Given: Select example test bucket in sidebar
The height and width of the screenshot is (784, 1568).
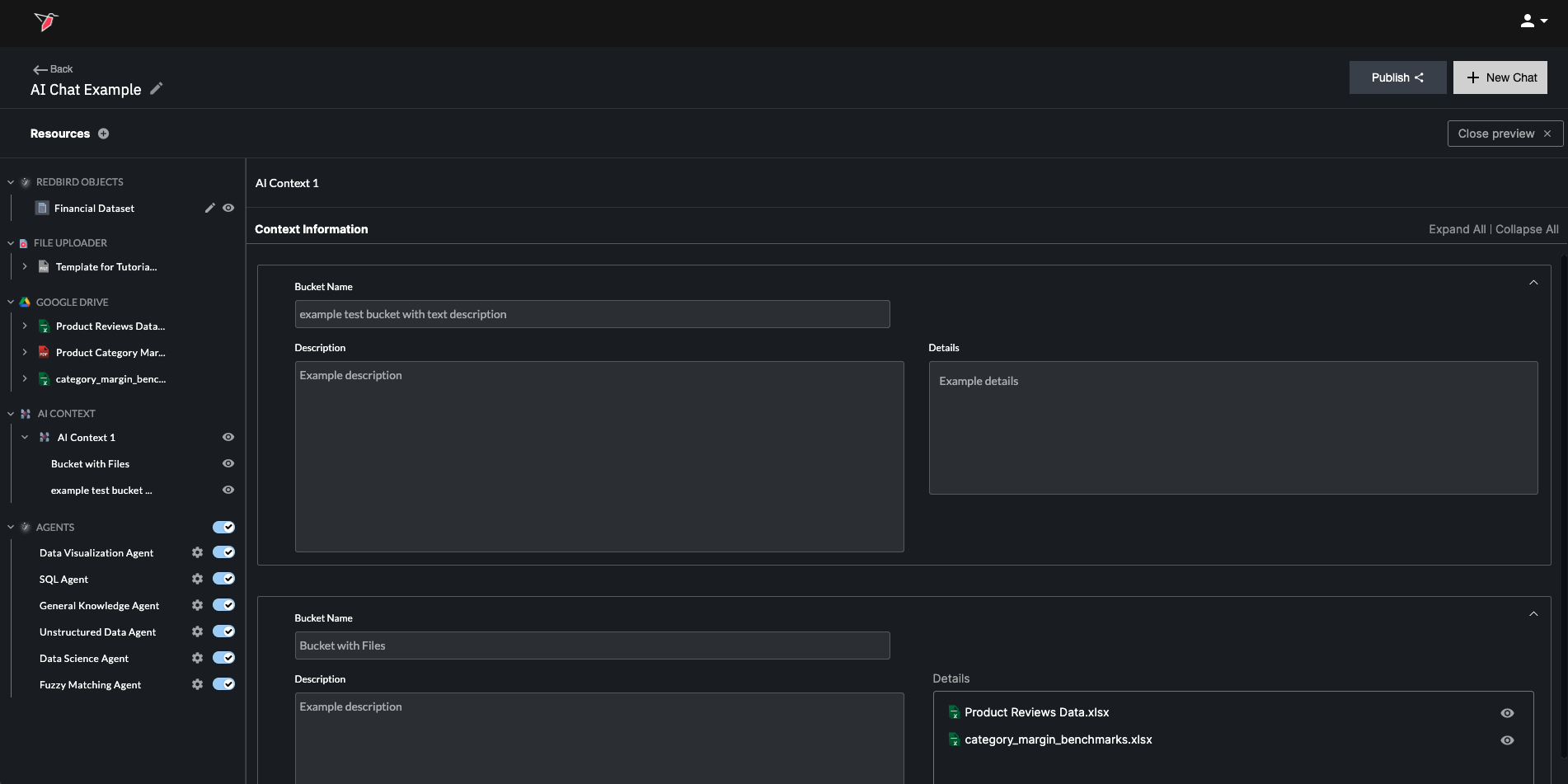Looking at the screenshot, I should point(101,491).
